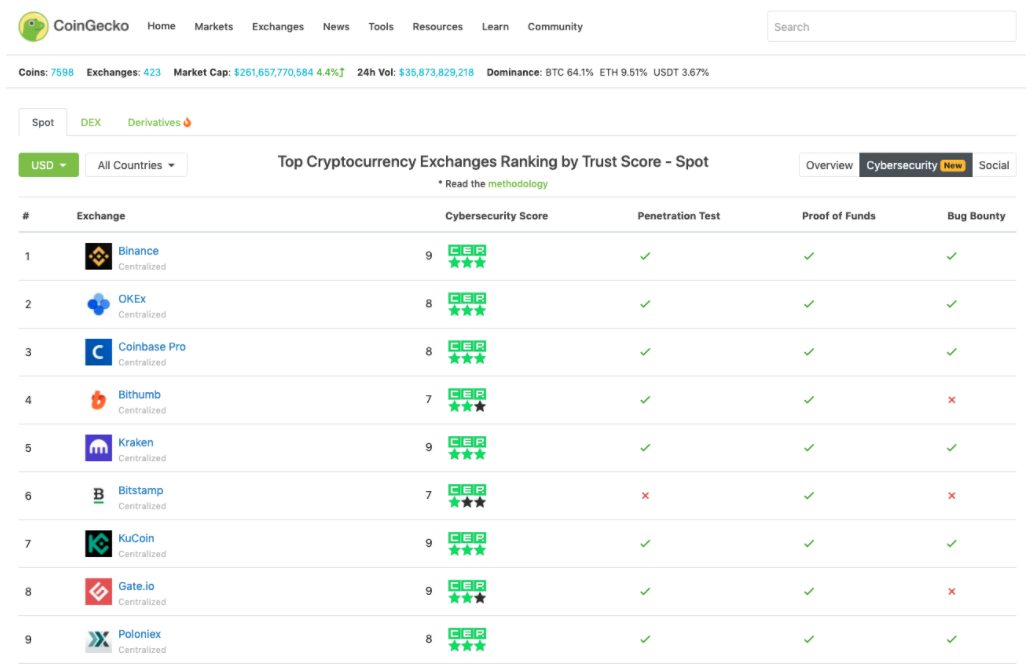The height and width of the screenshot is (668, 1034).
Task: Open the Markets navigation menu
Action: [214, 26]
